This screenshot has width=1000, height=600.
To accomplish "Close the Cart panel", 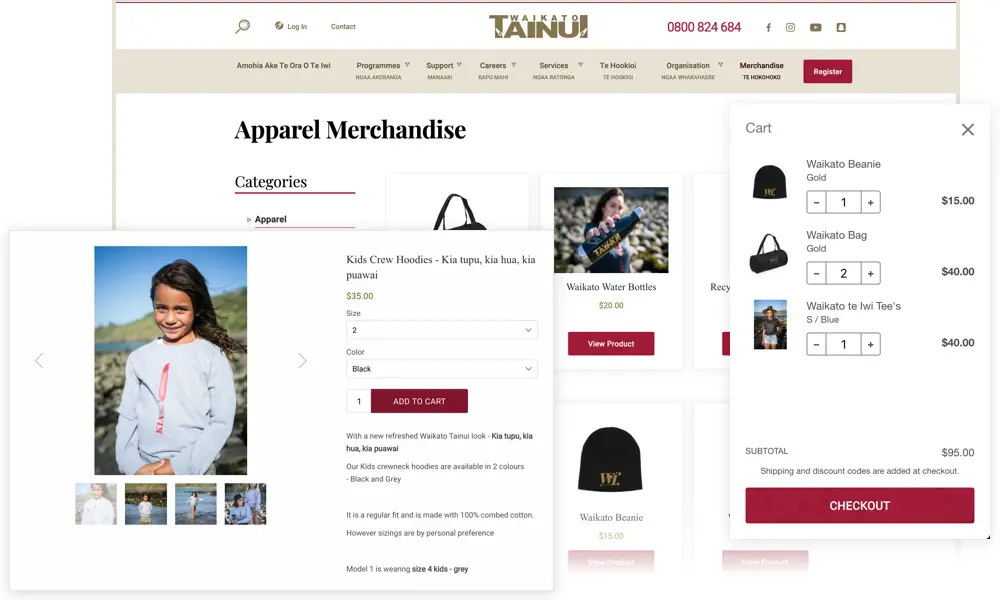I will tap(967, 129).
